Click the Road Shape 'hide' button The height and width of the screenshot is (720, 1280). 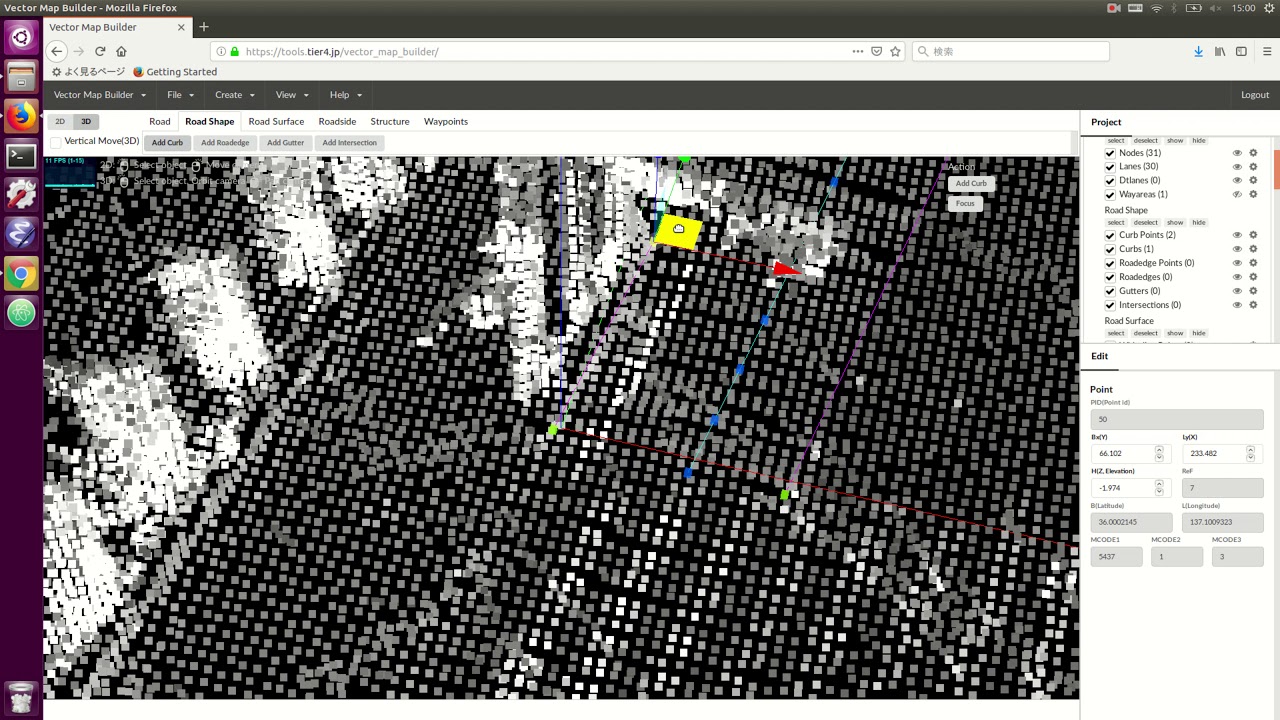click(1199, 223)
